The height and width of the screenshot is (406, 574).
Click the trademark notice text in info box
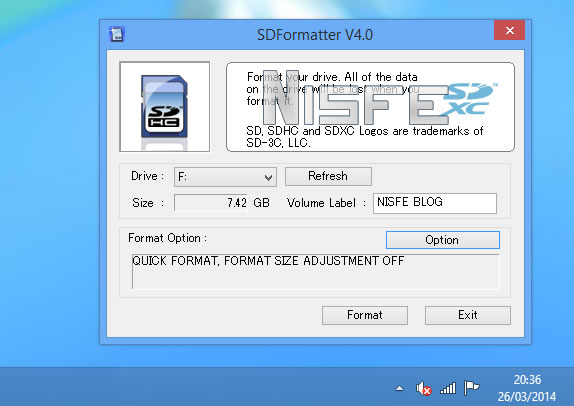pos(365,137)
